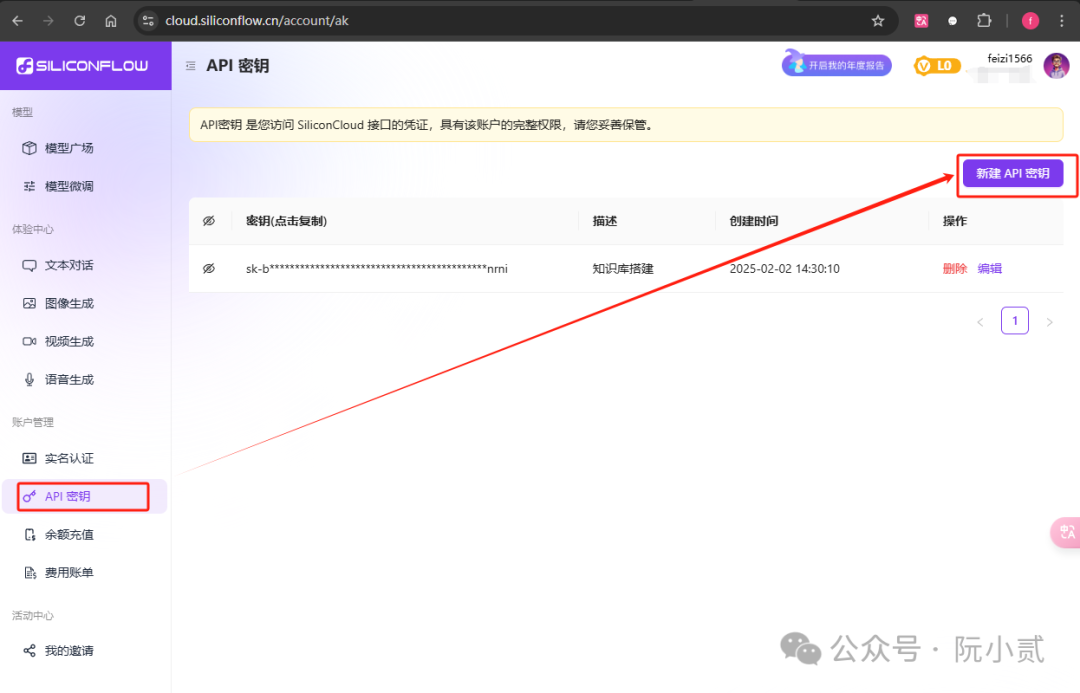Copy the sk-b***nrni key text
This screenshot has height=693, width=1080.
[x=377, y=269]
